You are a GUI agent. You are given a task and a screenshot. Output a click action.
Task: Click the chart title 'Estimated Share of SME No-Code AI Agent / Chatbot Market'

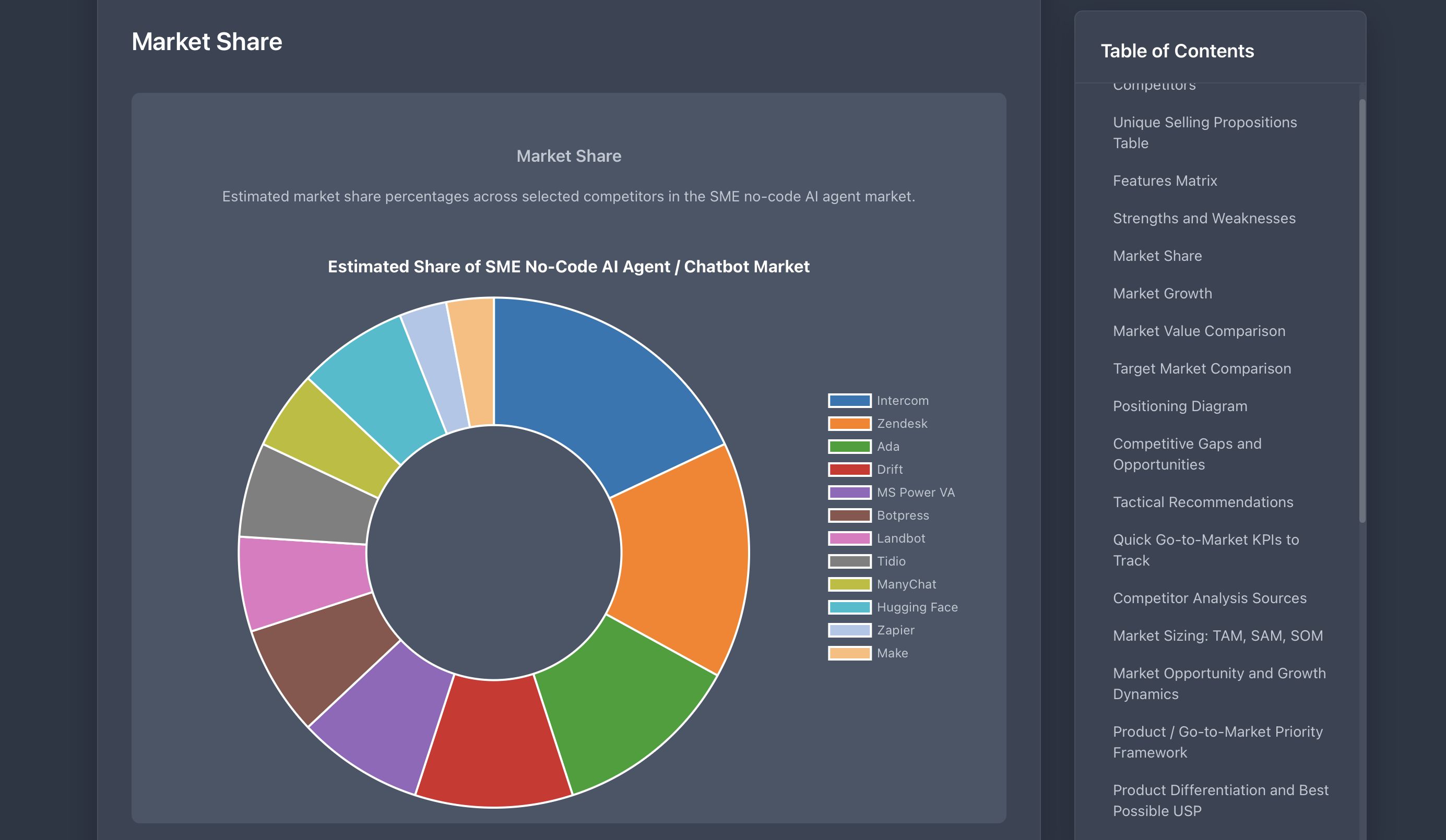coord(568,267)
